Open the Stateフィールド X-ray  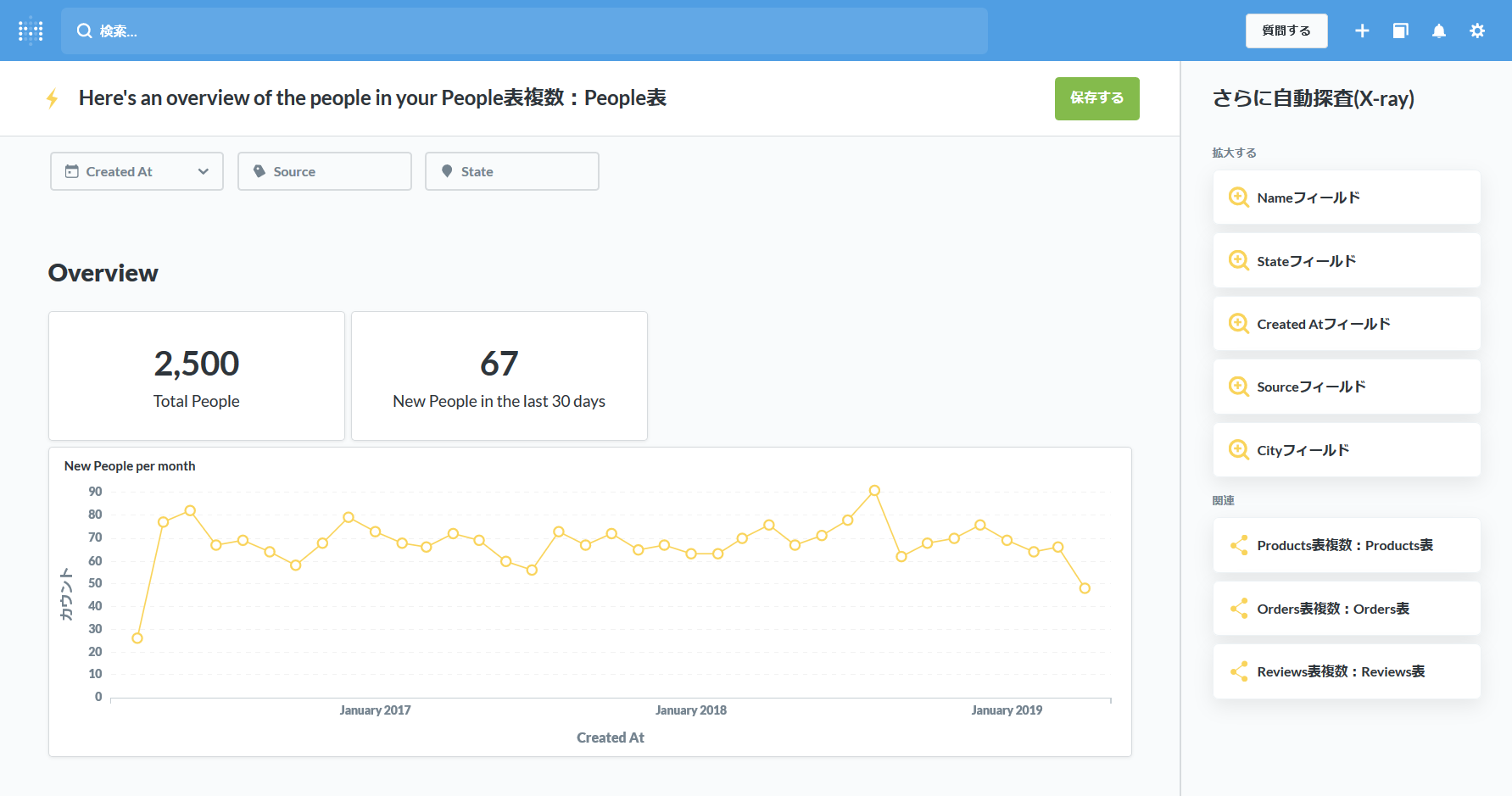(1347, 261)
